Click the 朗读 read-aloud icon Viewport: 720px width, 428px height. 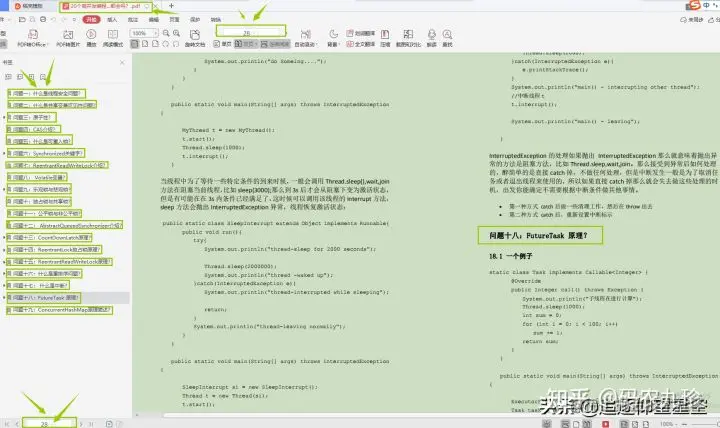click(x=432, y=34)
